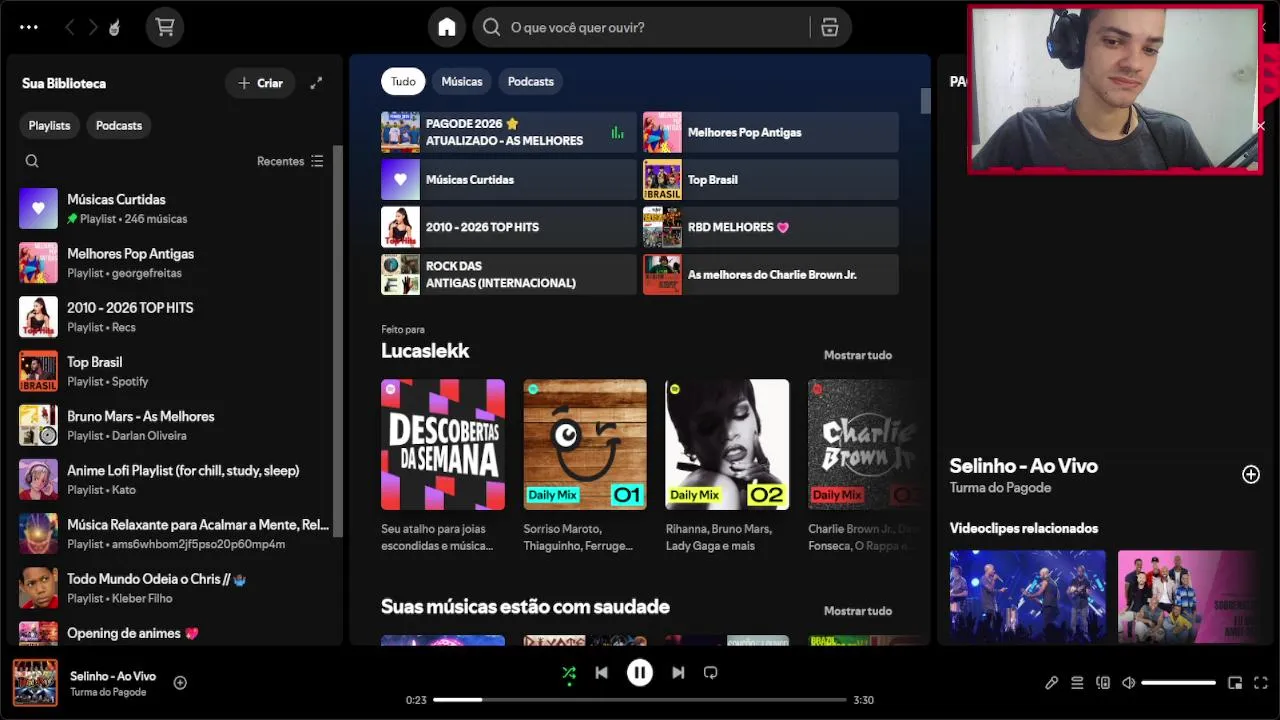Image resolution: width=1280 pixels, height=720 pixels.
Task: Open RBD MELHORES shortcut tile
Action: point(770,227)
